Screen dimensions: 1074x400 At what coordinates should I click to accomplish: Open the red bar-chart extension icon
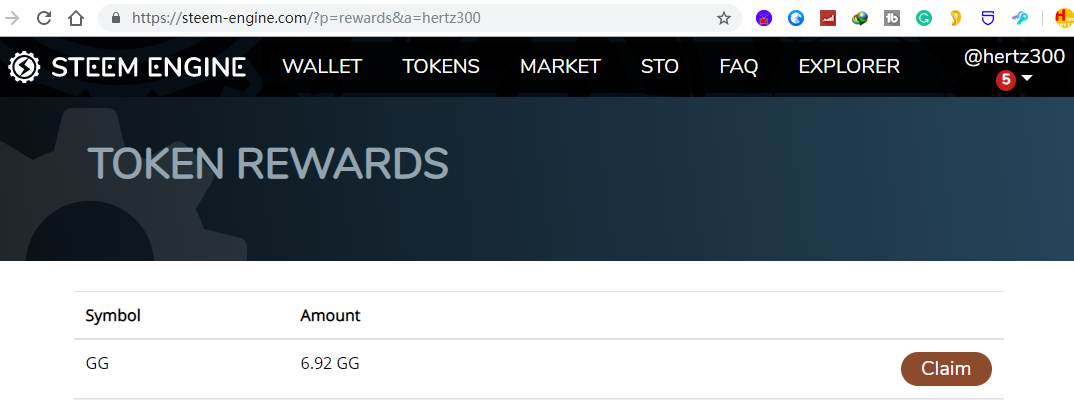[828, 18]
